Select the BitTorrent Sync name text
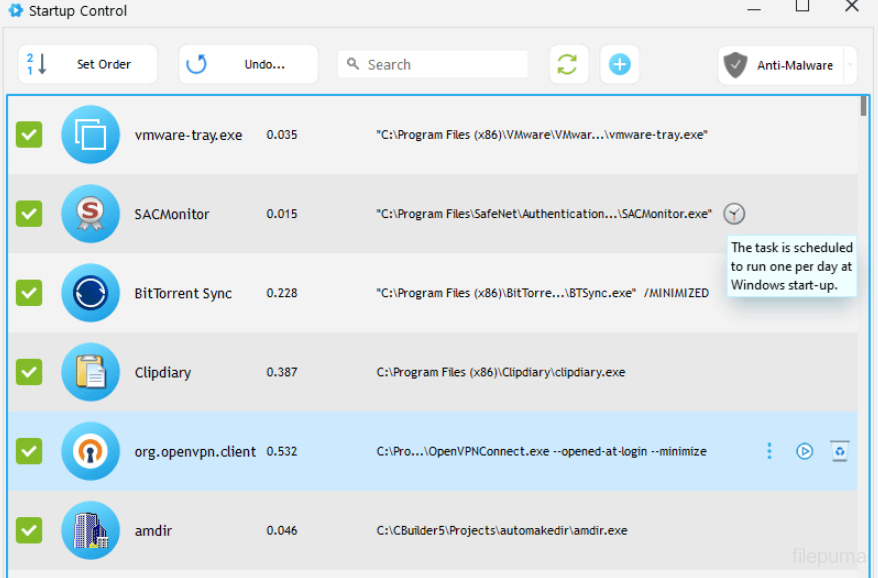The width and height of the screenshot is (878, 578). [183, 293]
